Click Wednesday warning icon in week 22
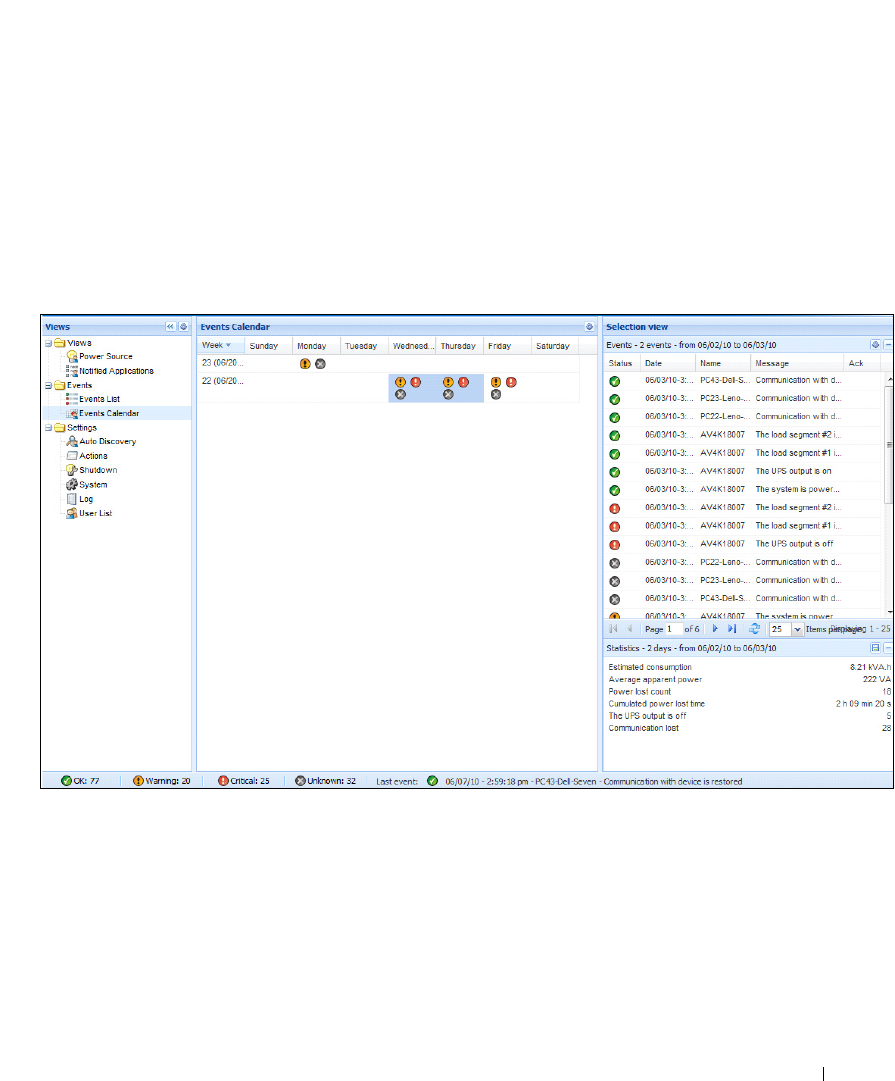Viewport: 895px width, 1081px height. point(401,382)
